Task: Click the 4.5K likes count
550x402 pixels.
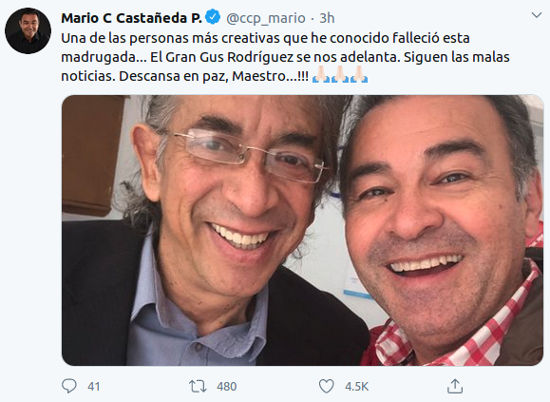Action: tap(356, 387)
